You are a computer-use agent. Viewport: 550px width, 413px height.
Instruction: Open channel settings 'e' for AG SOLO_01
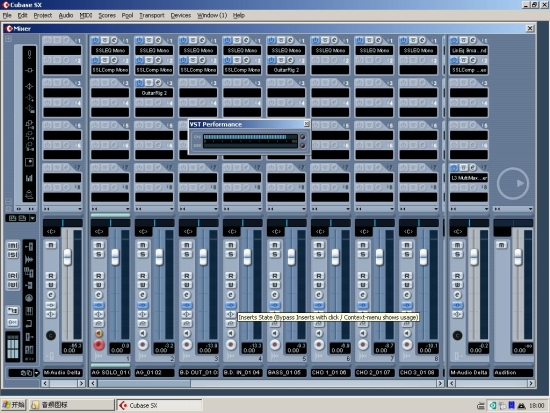(x=99, y=295)
